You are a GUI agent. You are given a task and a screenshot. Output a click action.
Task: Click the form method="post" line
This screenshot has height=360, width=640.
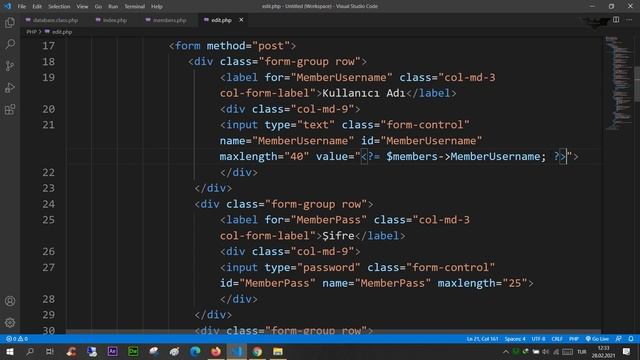[233, 46]
